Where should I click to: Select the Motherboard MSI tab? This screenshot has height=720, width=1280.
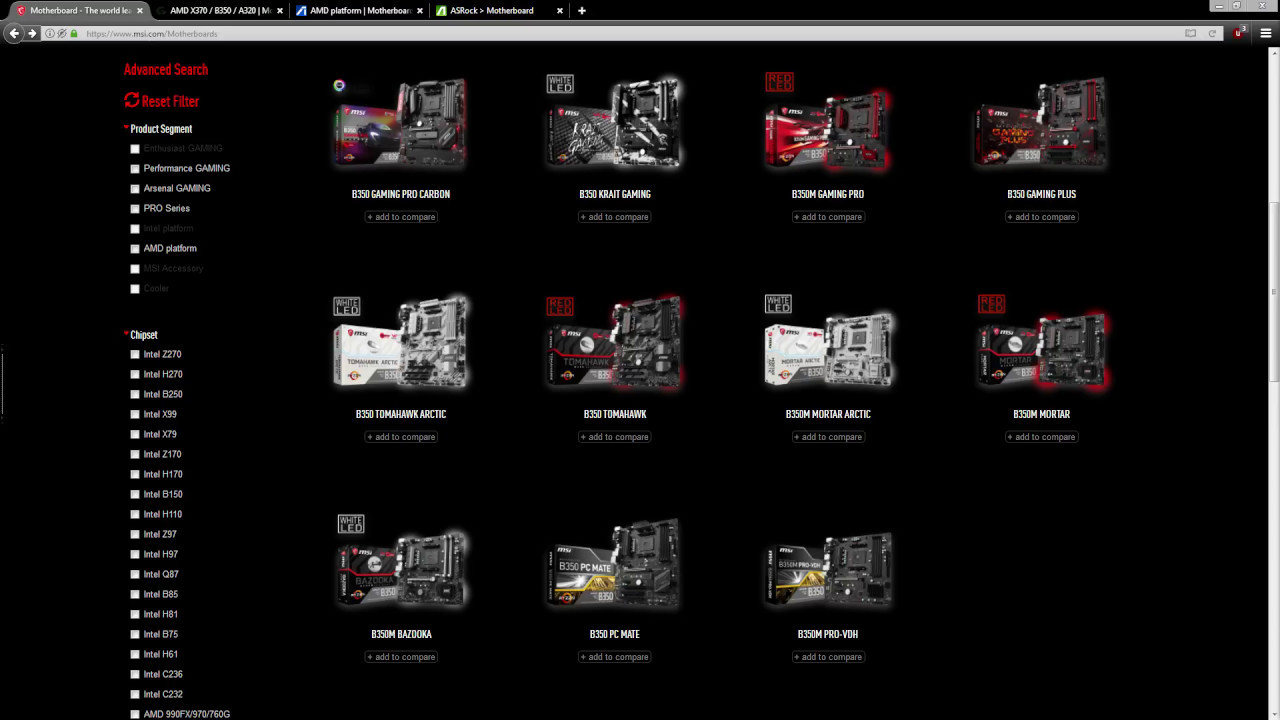(x=80, y=10)
